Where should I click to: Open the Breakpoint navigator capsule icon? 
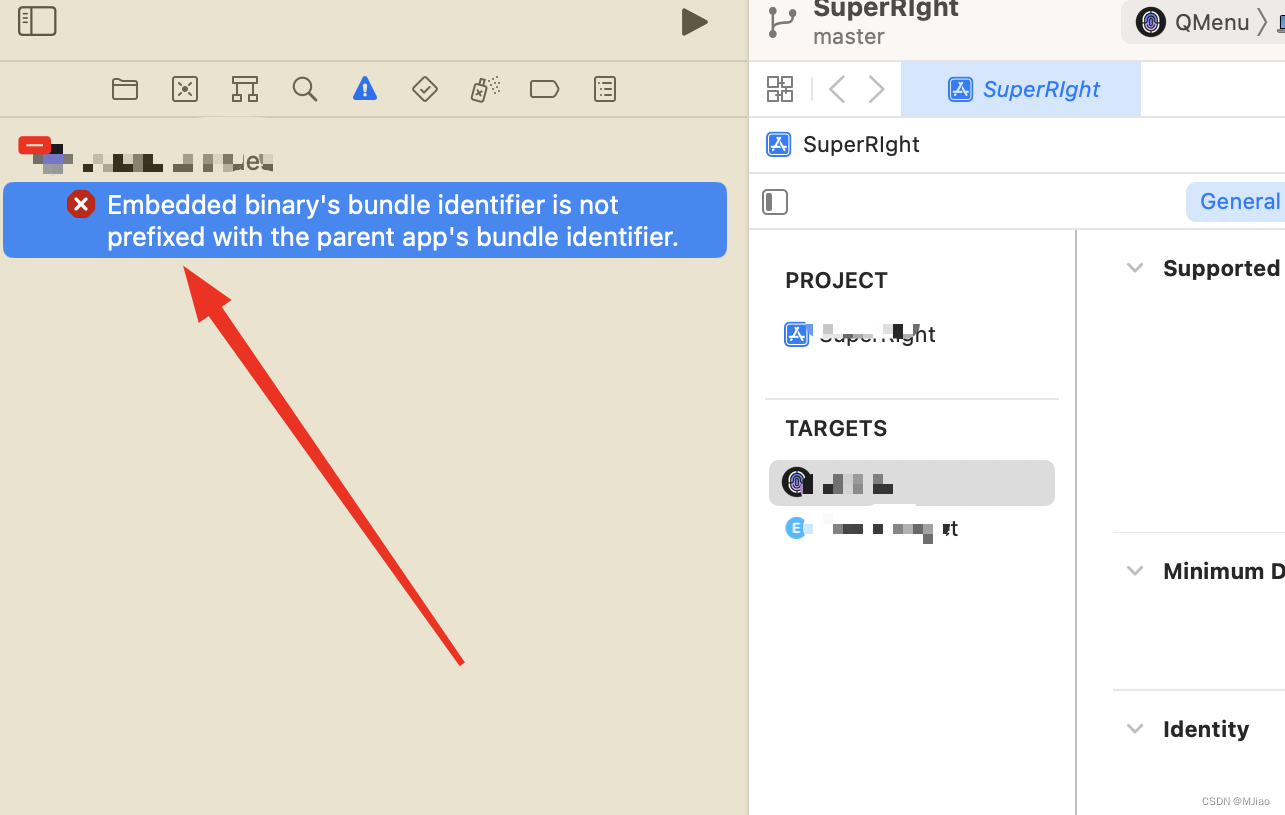[544, 89]
